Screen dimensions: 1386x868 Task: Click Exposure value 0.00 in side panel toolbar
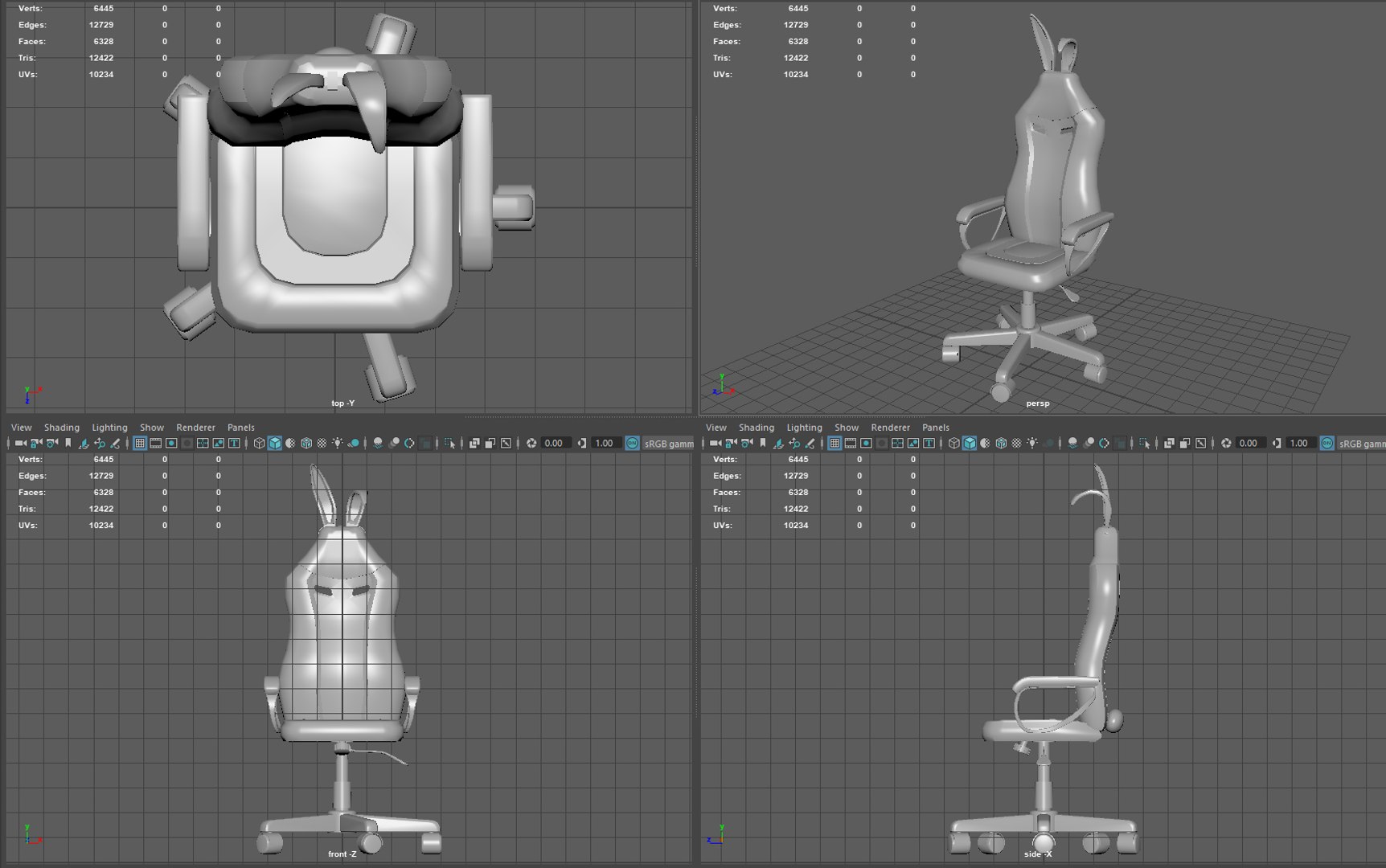pos(1250,443)
